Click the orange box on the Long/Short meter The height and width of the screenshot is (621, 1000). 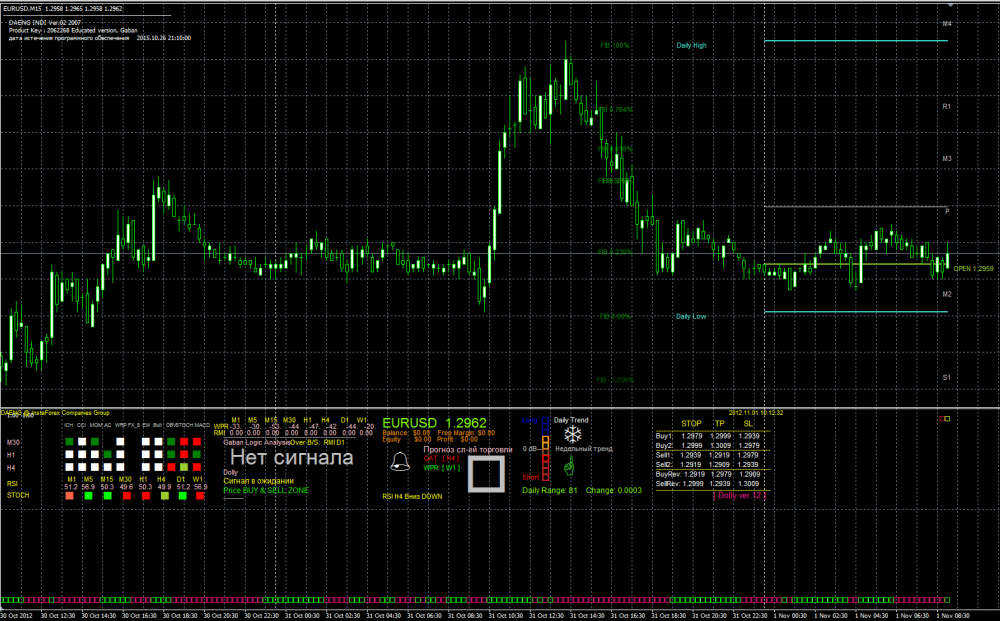545,440
